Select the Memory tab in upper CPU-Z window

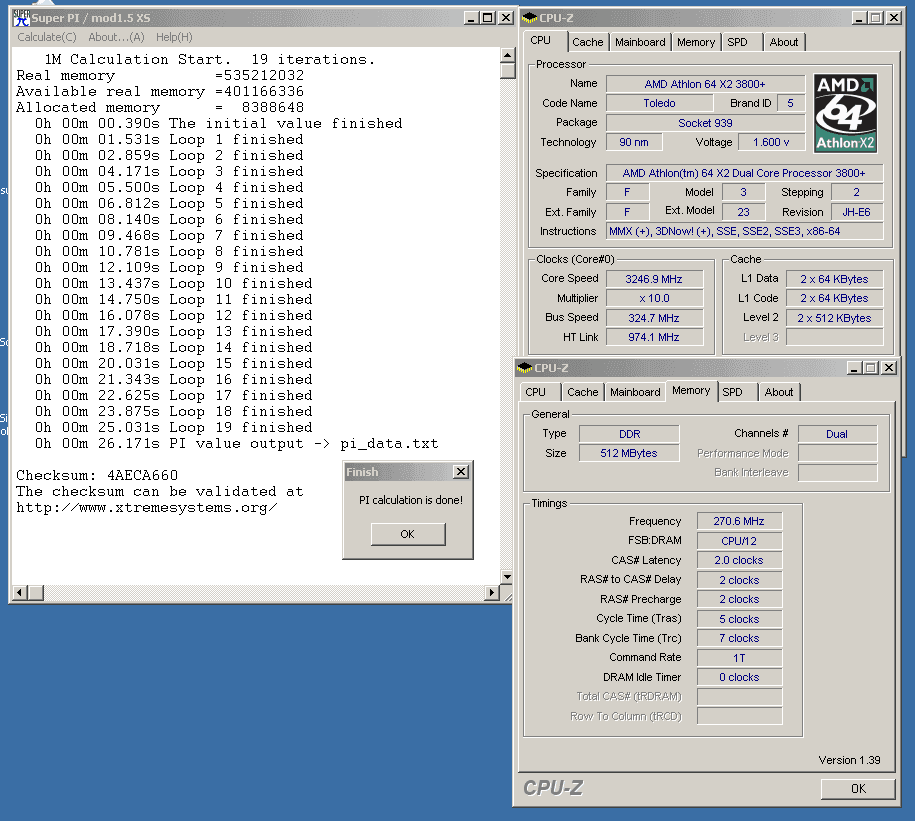coord(696,42)
